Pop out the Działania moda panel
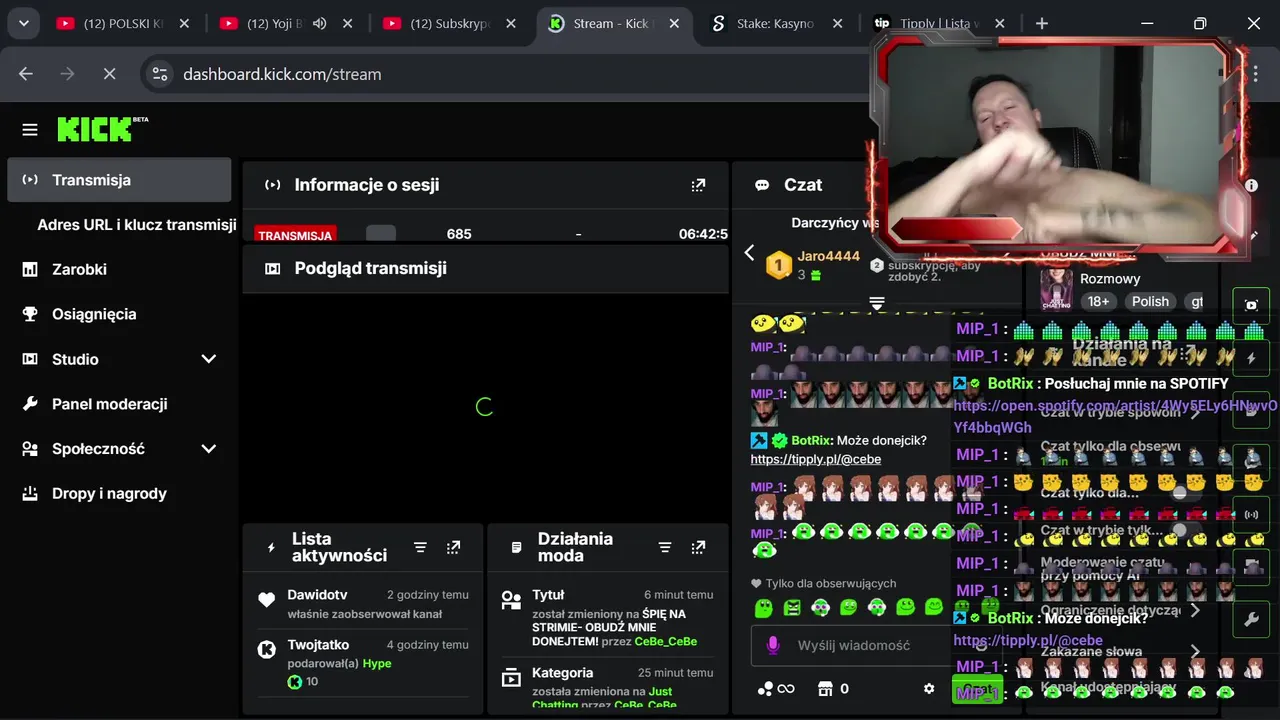The height and width of the screenshot is (720, 1280). [x=698, y=547]
